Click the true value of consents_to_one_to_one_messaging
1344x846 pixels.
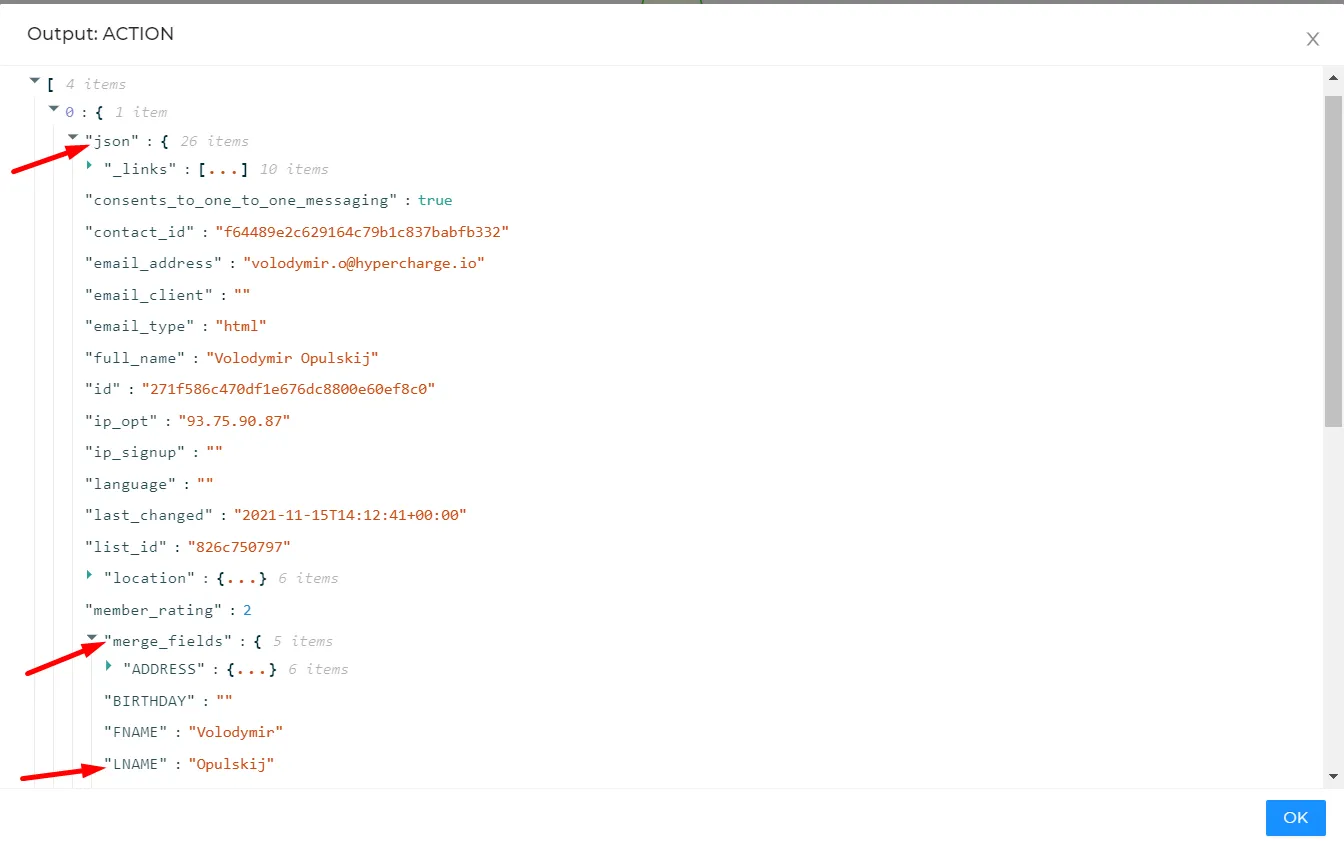click(x=435, y=200)
